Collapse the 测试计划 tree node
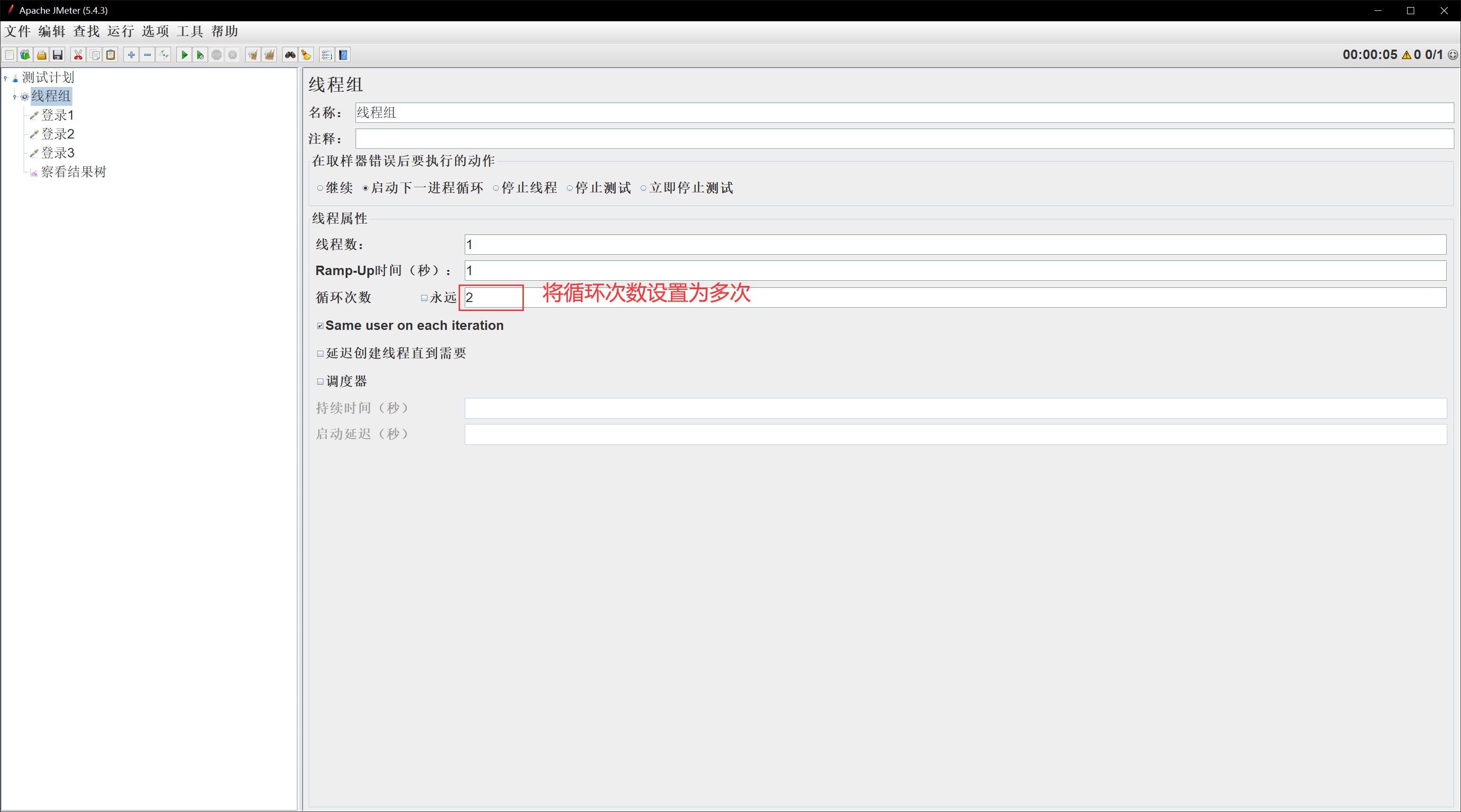 click(6, 78)
